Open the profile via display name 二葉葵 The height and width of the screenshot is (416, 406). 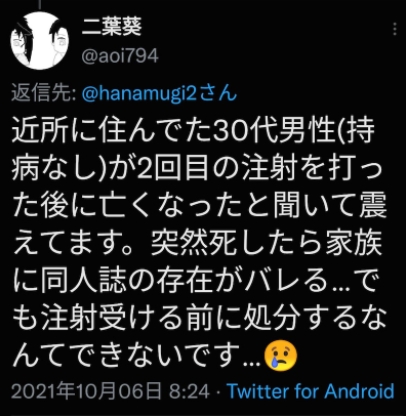(x=112, y=26)
